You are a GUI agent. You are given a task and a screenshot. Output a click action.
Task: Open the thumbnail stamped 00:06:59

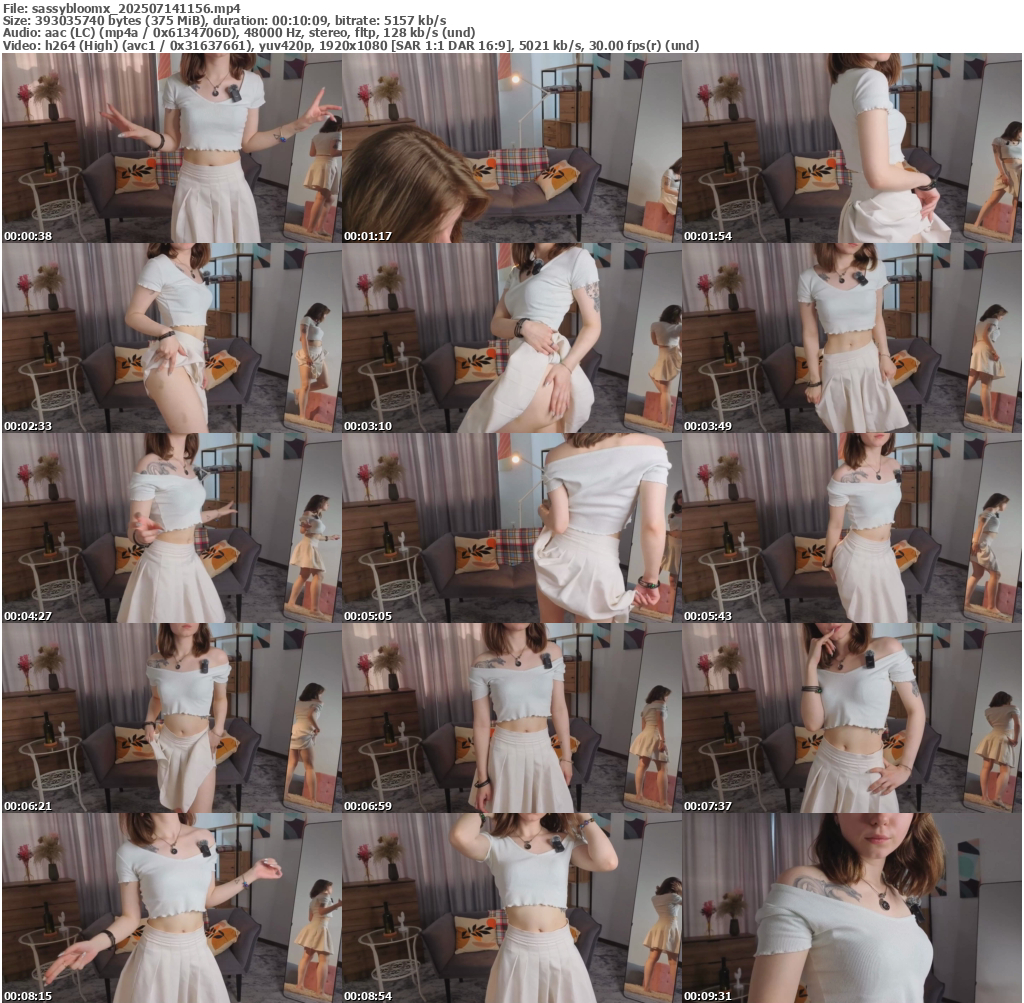click(512, 718)
